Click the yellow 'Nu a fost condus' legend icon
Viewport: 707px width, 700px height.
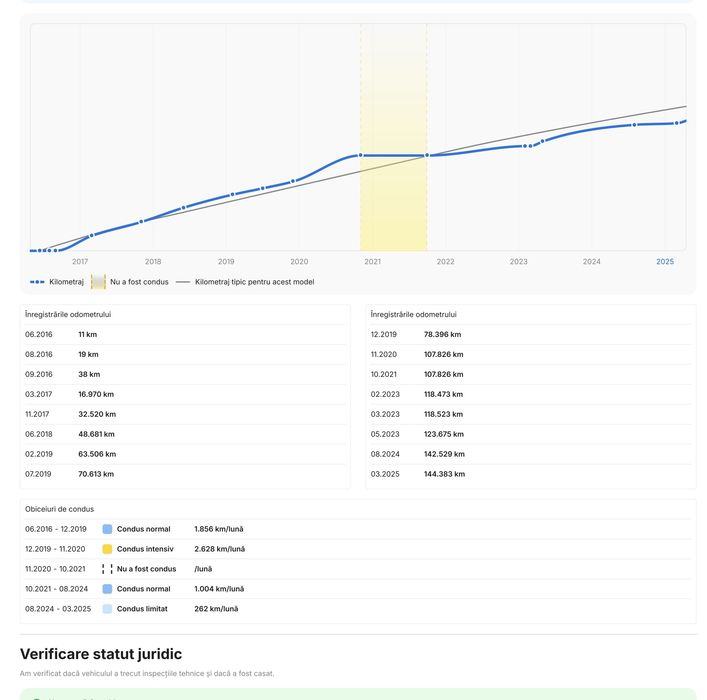[x=98, y=281]
